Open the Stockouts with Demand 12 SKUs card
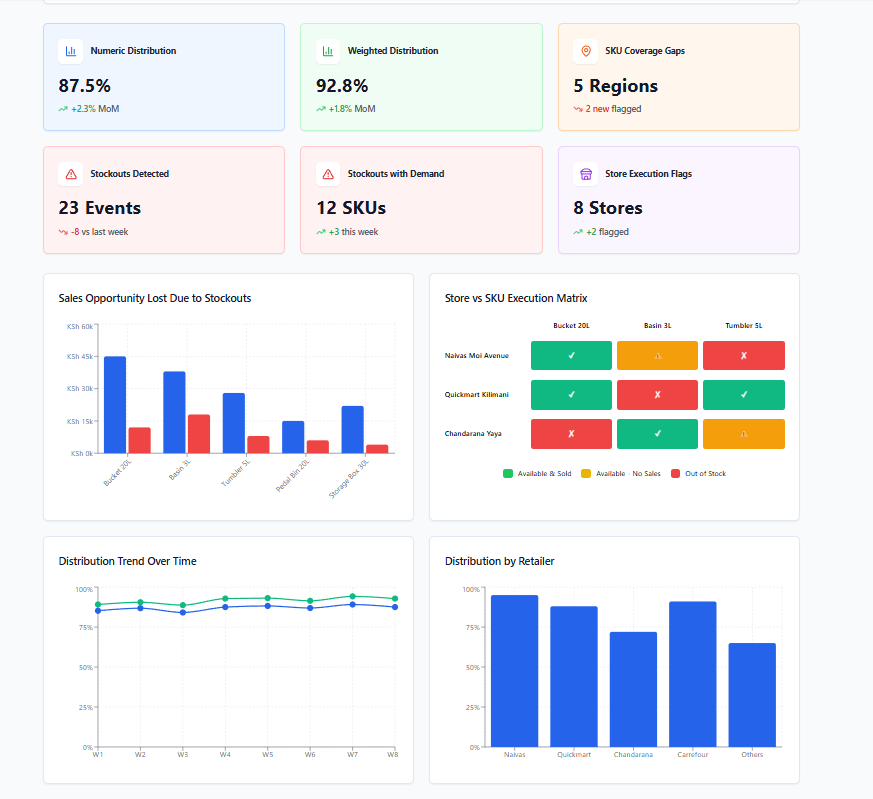Viewport: 873px width, 799px height. point(421,200)
